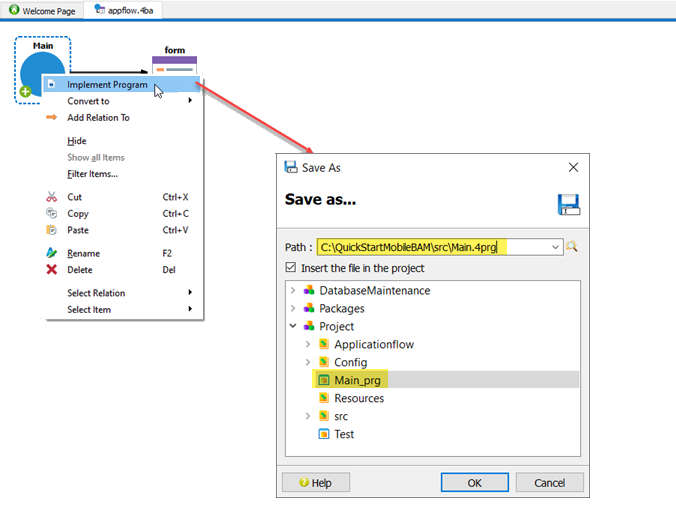Click the Main_prg program icon
The width and height of the screenshot is (676, 522).
tap(324, 380)
